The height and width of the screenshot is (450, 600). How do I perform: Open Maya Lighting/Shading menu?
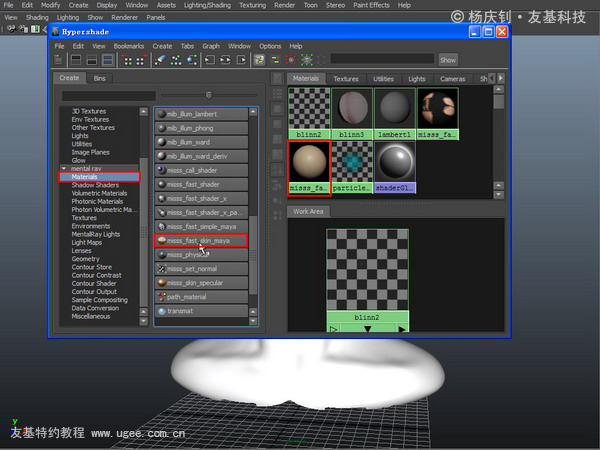[207, 5]
